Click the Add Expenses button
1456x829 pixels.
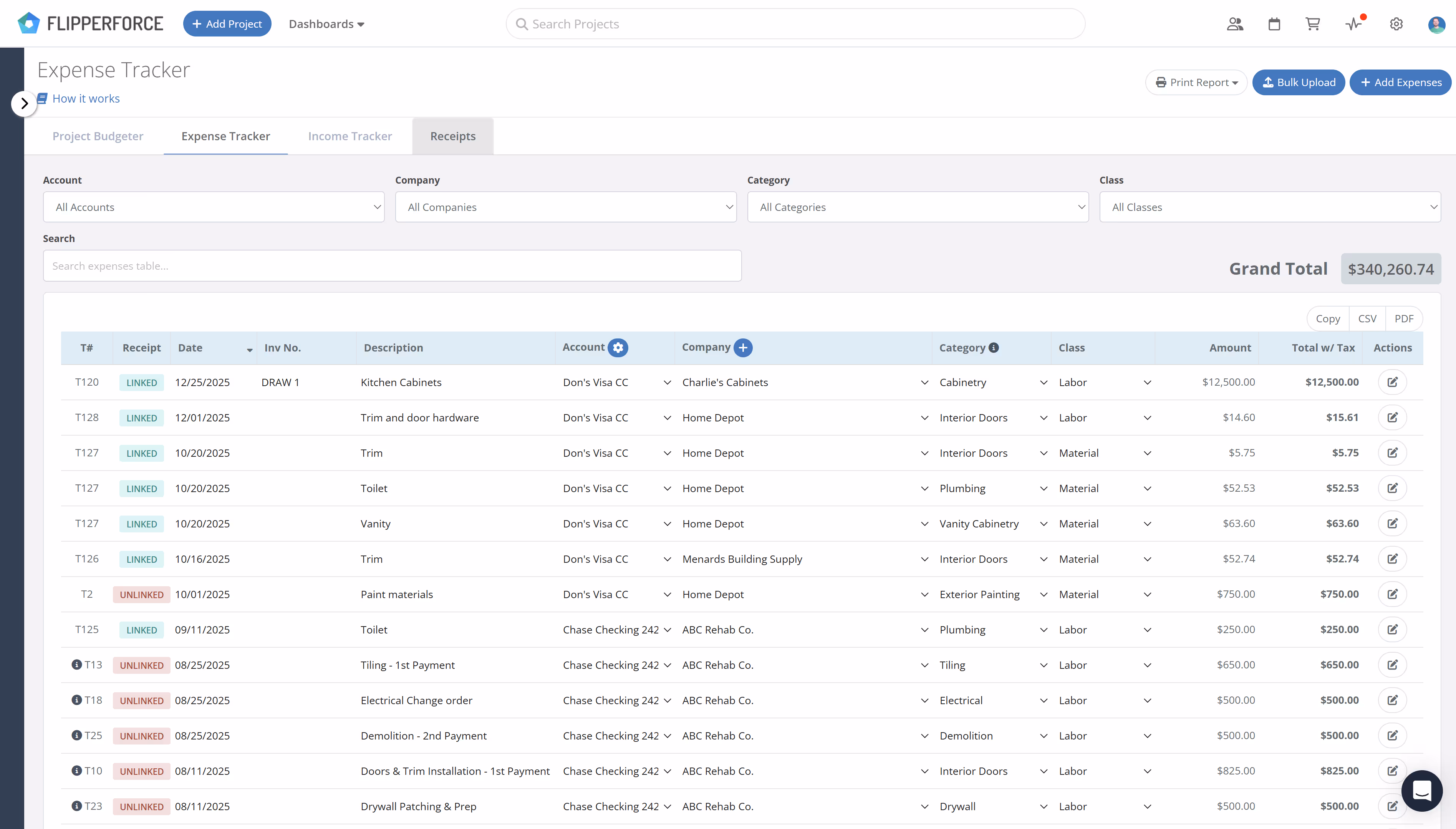[x=1401, y=82]
